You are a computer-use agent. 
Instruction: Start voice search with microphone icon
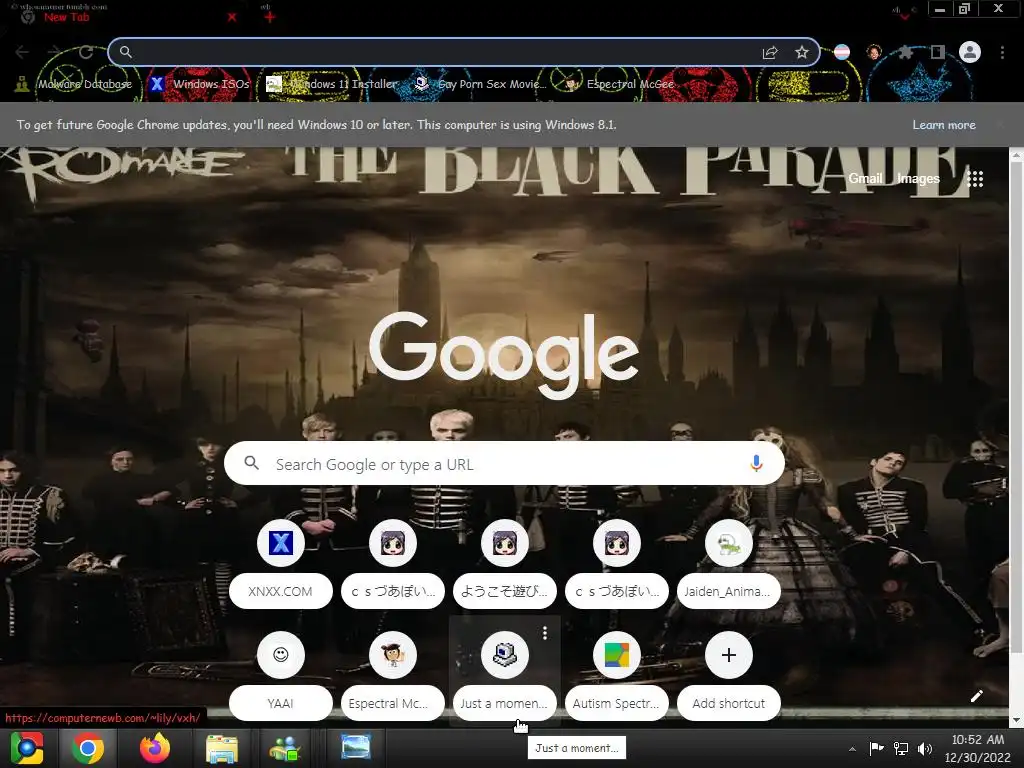756,463
